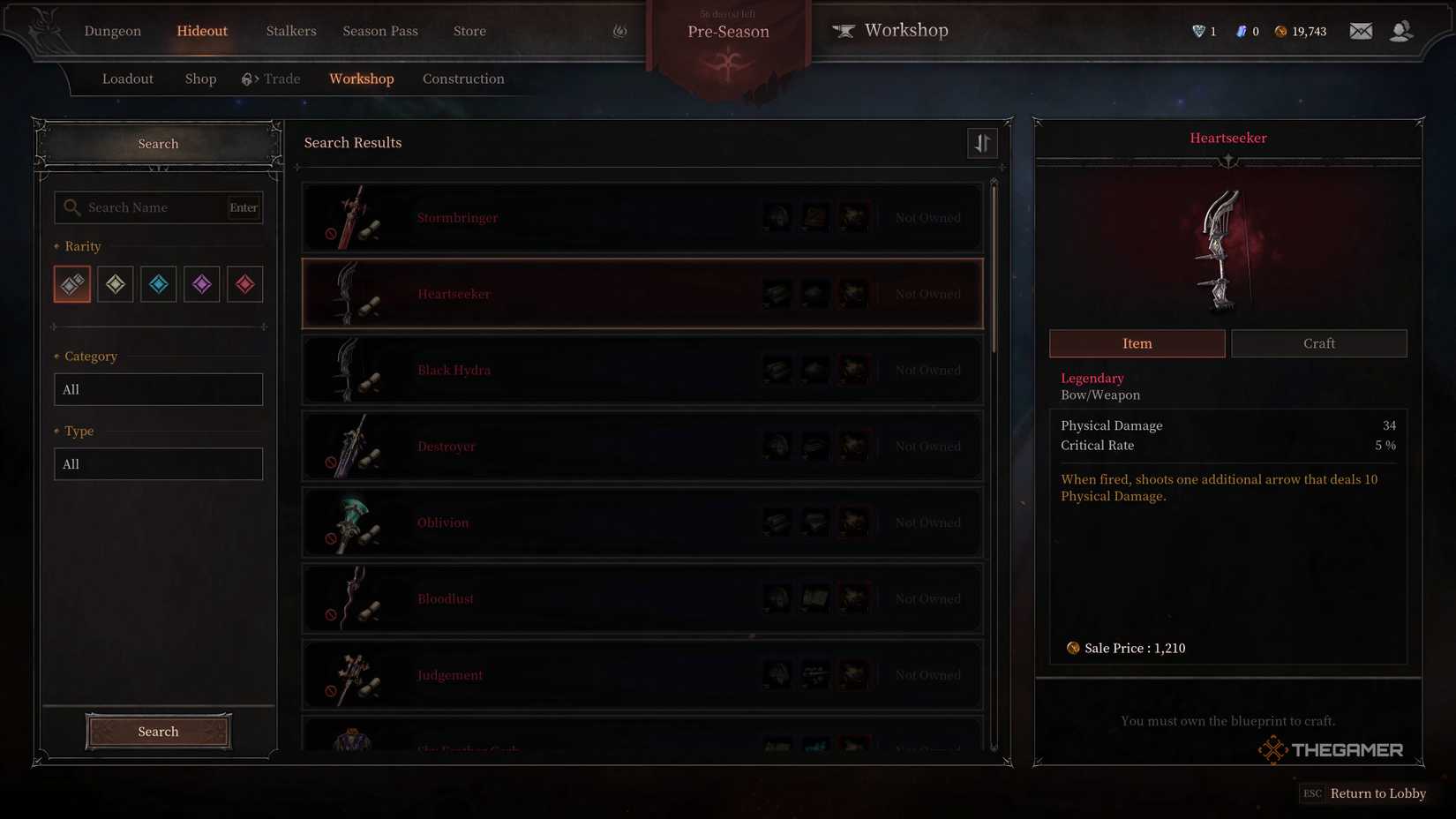Click the Search button at panel bottom

point(159,732)
